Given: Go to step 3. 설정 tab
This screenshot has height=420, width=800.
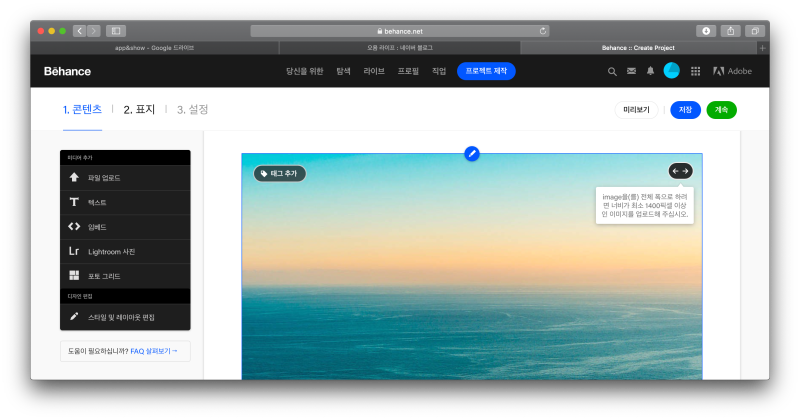Looking at the screenshot, I should tap(192, 110).
